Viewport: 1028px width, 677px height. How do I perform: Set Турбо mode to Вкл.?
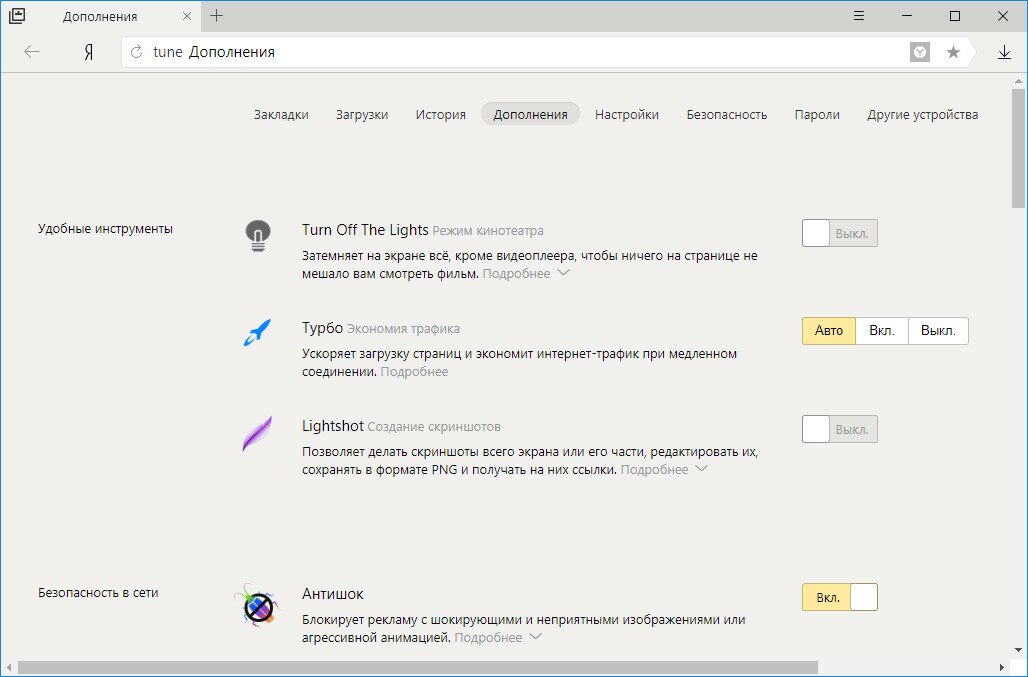(882, 331)
